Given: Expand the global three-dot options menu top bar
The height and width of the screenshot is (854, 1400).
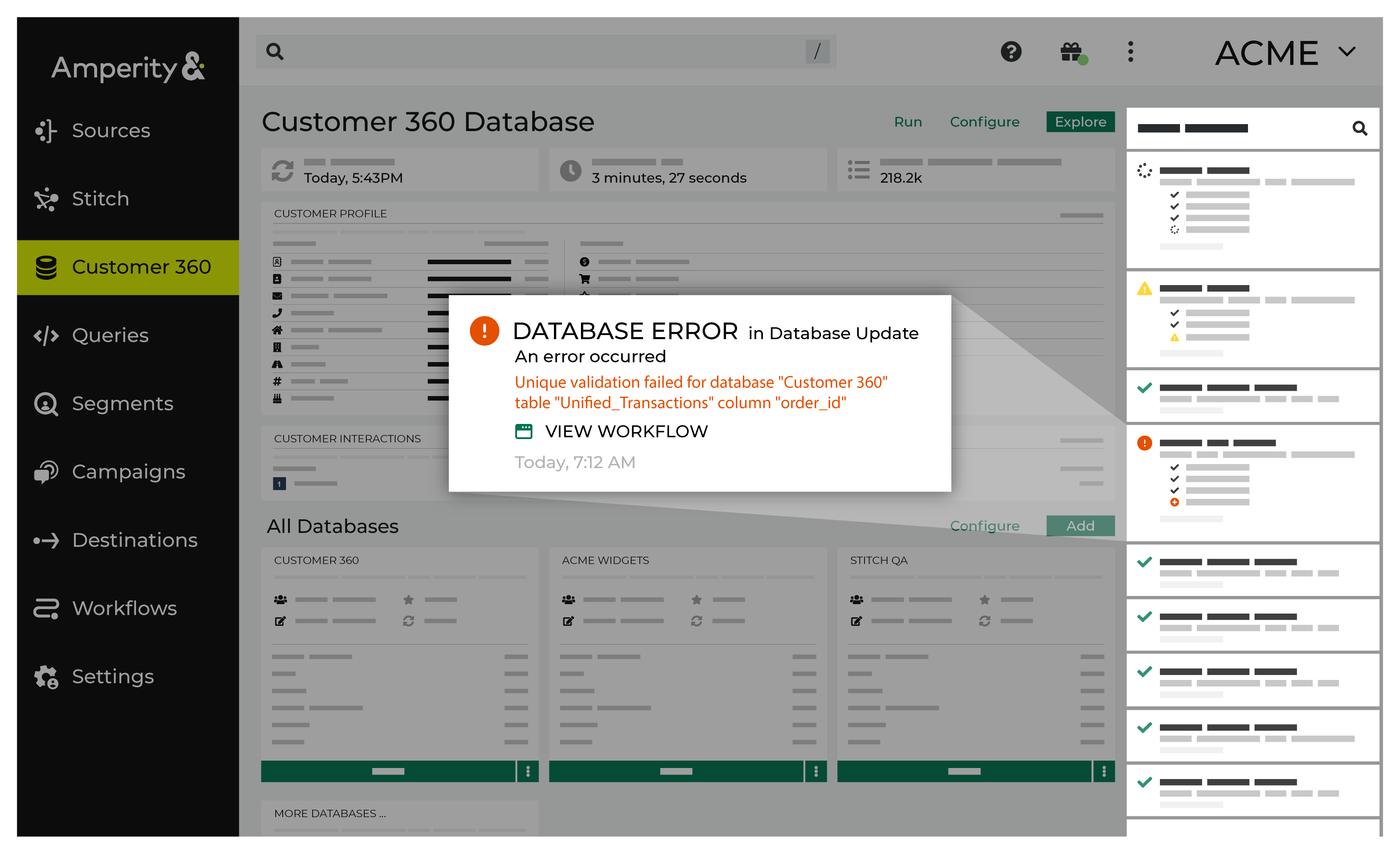Looking at the screenshot, I should tap(1130, 51).
